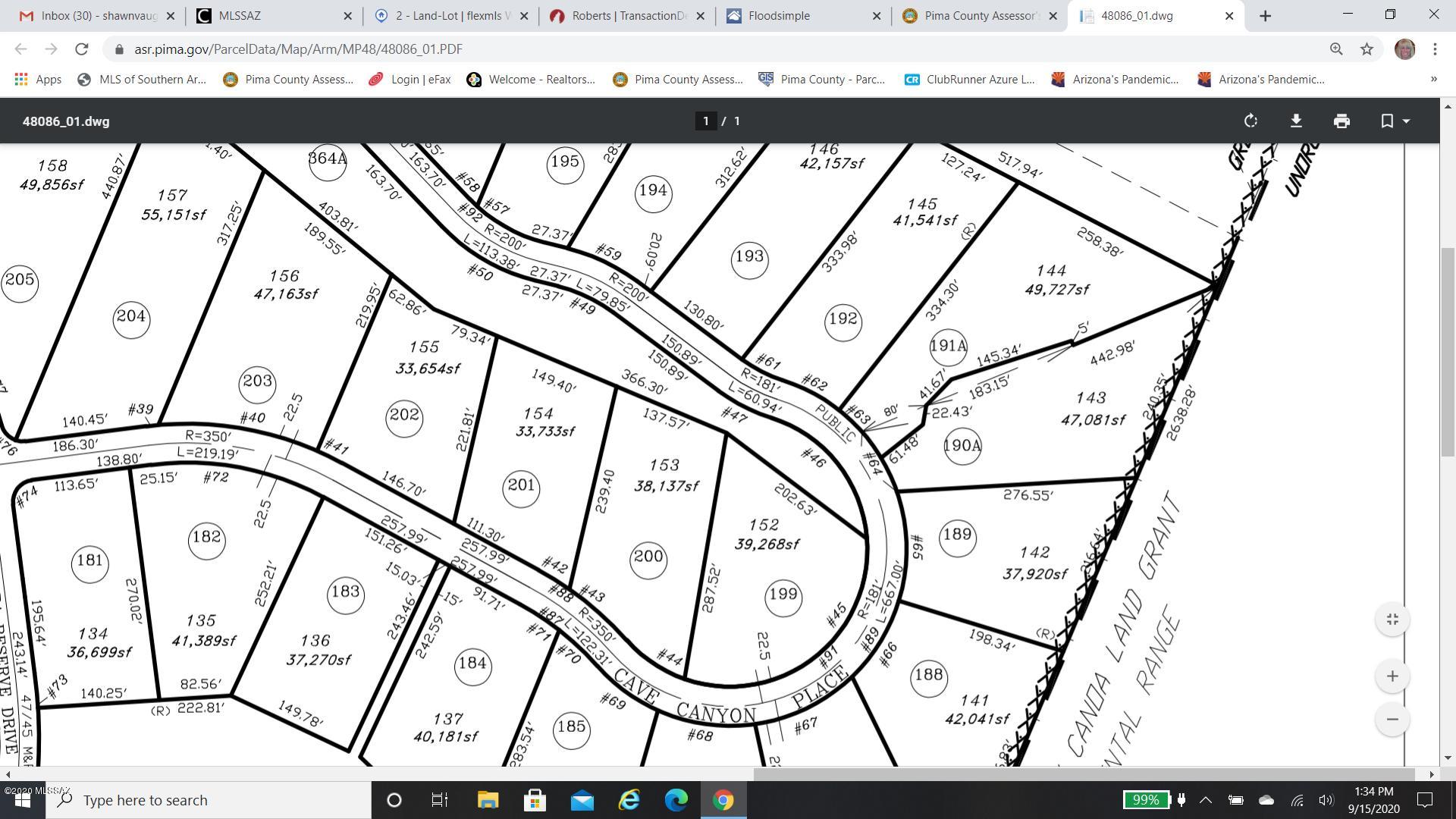Reload the current page
The height and width of the screenshot is (819, 1456).
81,49
